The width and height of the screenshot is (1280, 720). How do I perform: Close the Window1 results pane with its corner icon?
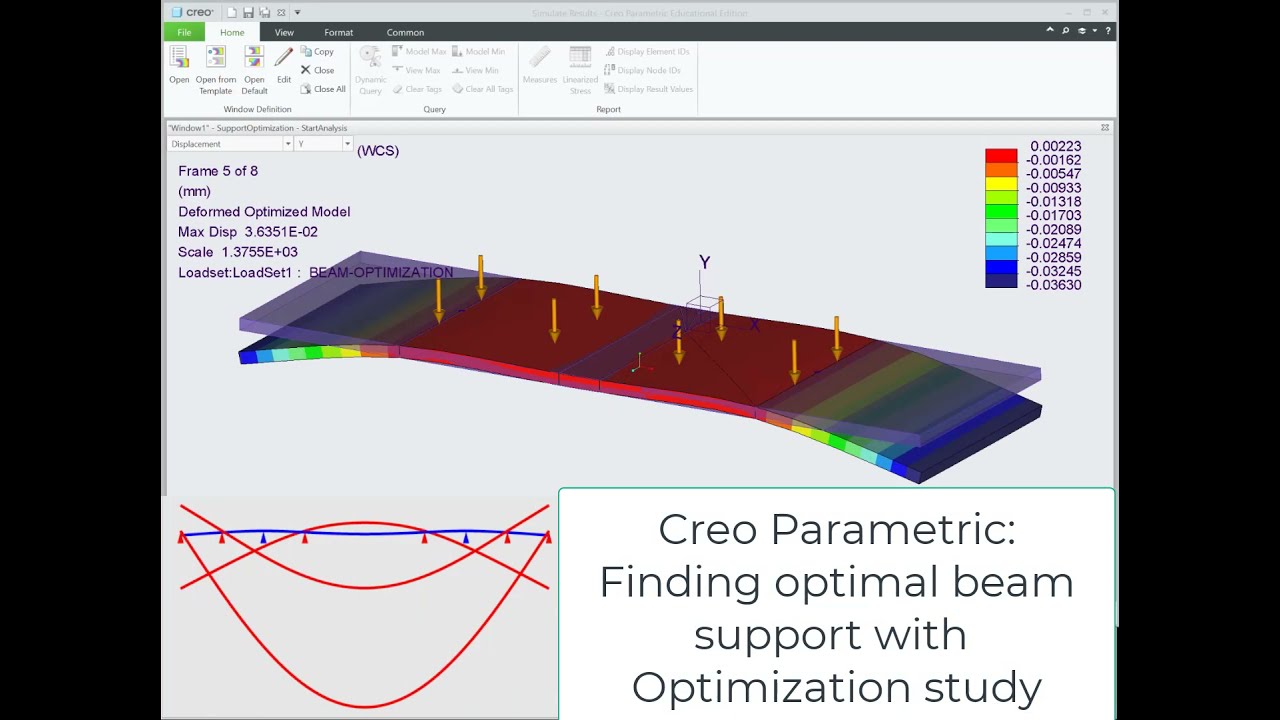(1105, 128)
